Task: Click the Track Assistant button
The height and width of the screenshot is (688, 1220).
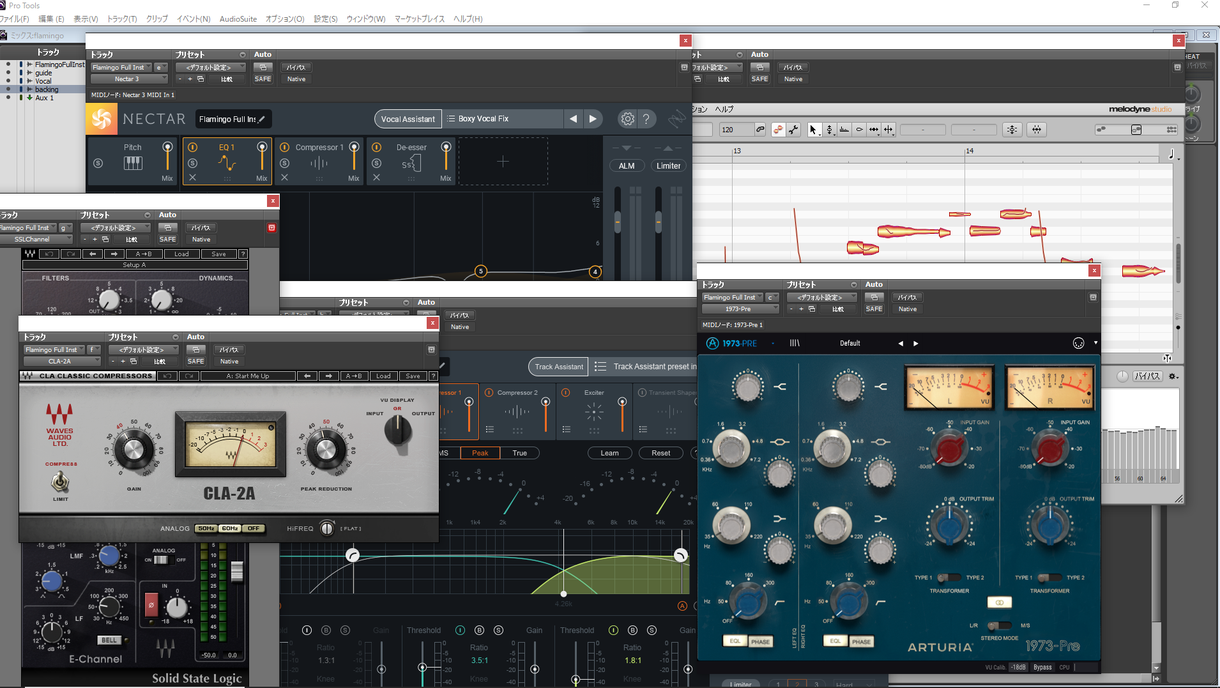Action: [x=559, y=367]
